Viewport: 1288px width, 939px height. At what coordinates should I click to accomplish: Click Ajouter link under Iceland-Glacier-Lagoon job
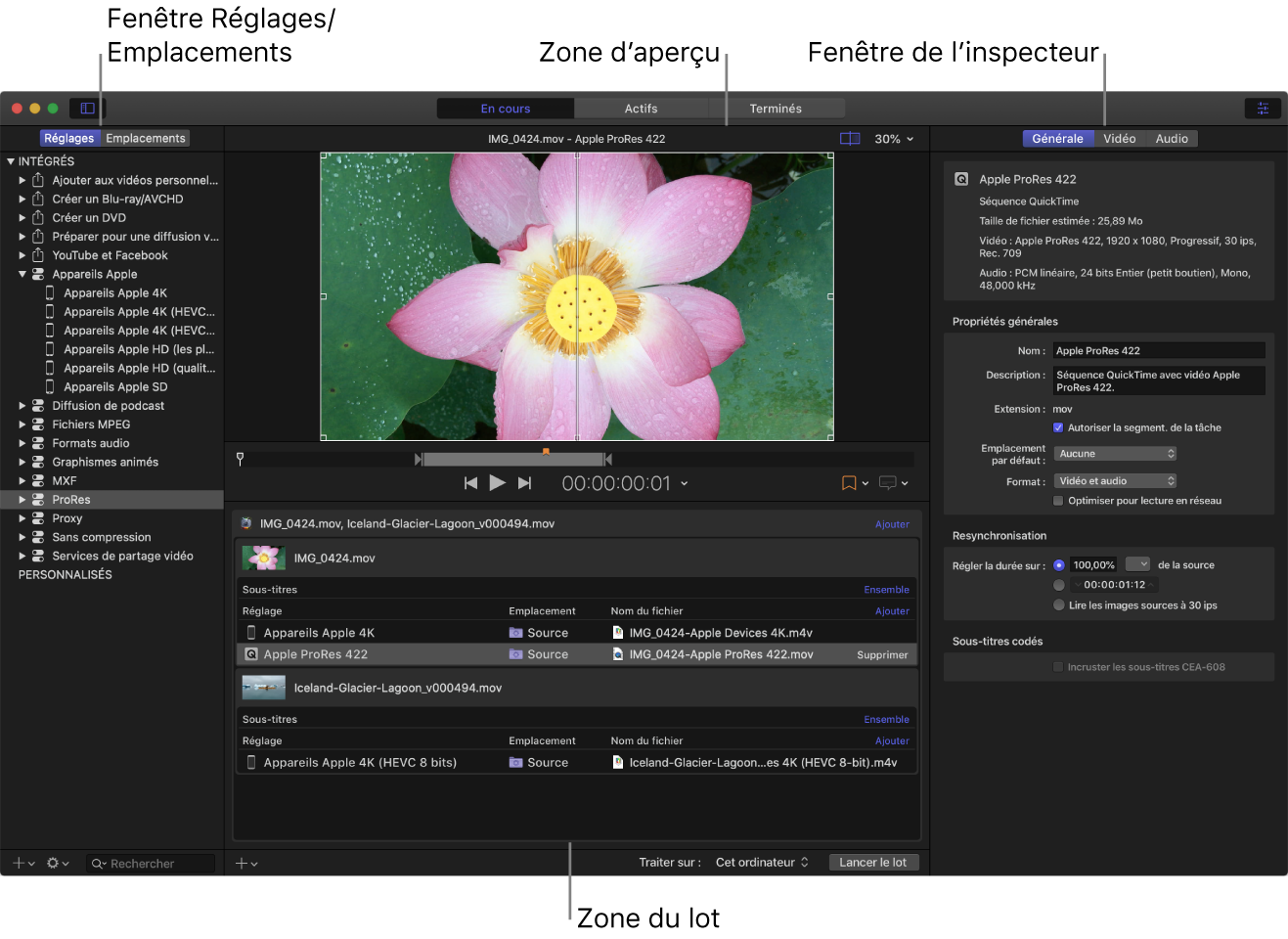[892, 741]
